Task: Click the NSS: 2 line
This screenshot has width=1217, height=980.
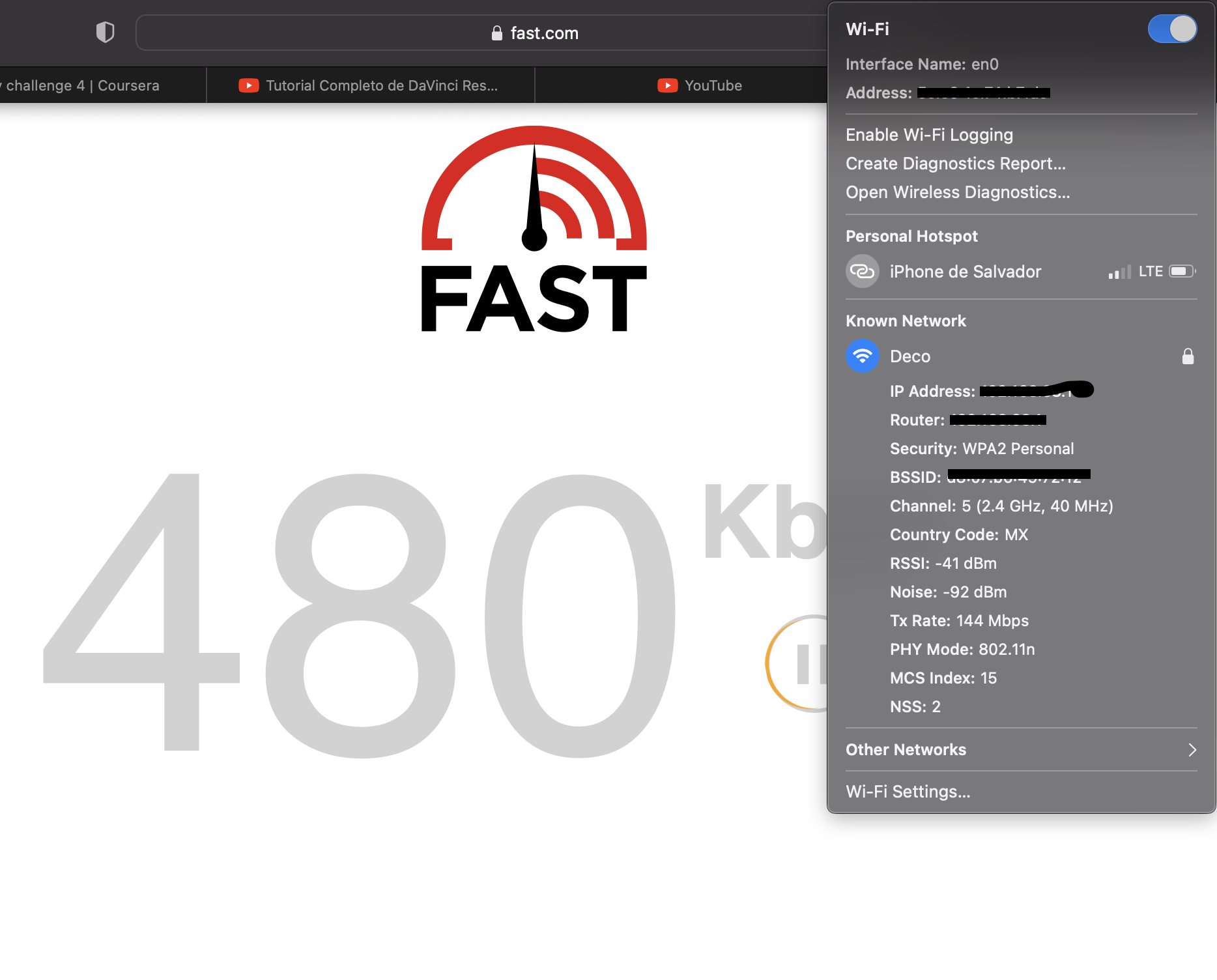Action: pyautogui.click(x=915, y=706)
